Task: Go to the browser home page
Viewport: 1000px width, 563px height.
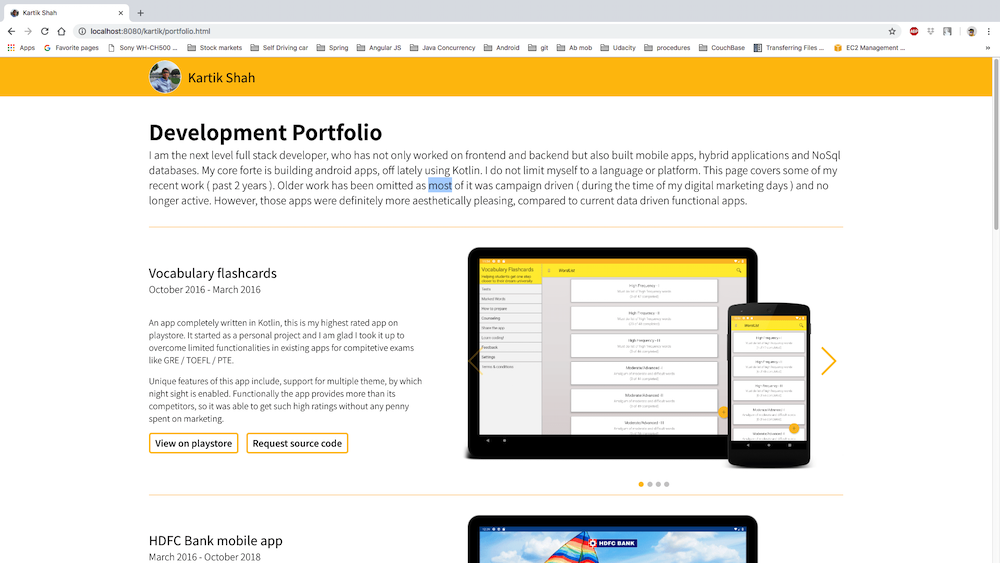Action: pos(61,31)
